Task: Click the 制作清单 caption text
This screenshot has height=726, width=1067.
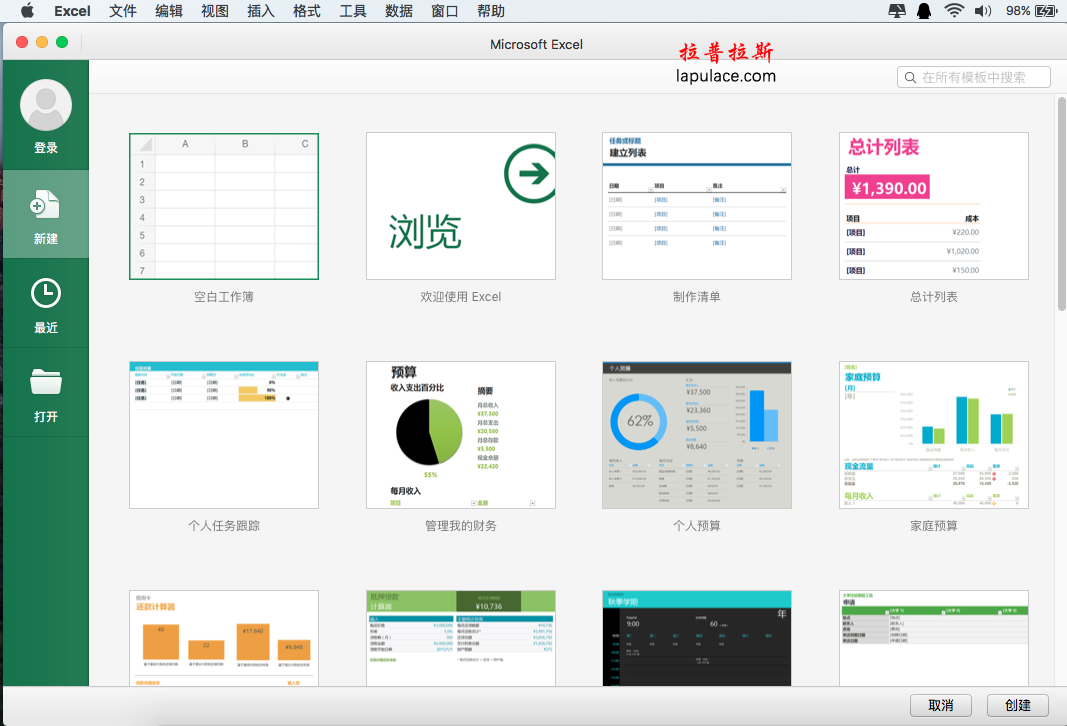Action: [x=697, y=297]
